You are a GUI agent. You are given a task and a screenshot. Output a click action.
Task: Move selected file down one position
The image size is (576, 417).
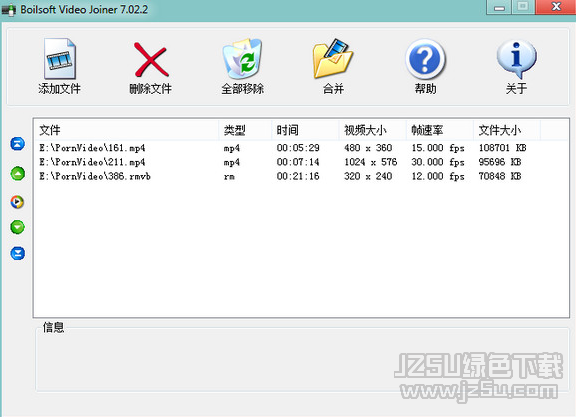click(17, 227)
